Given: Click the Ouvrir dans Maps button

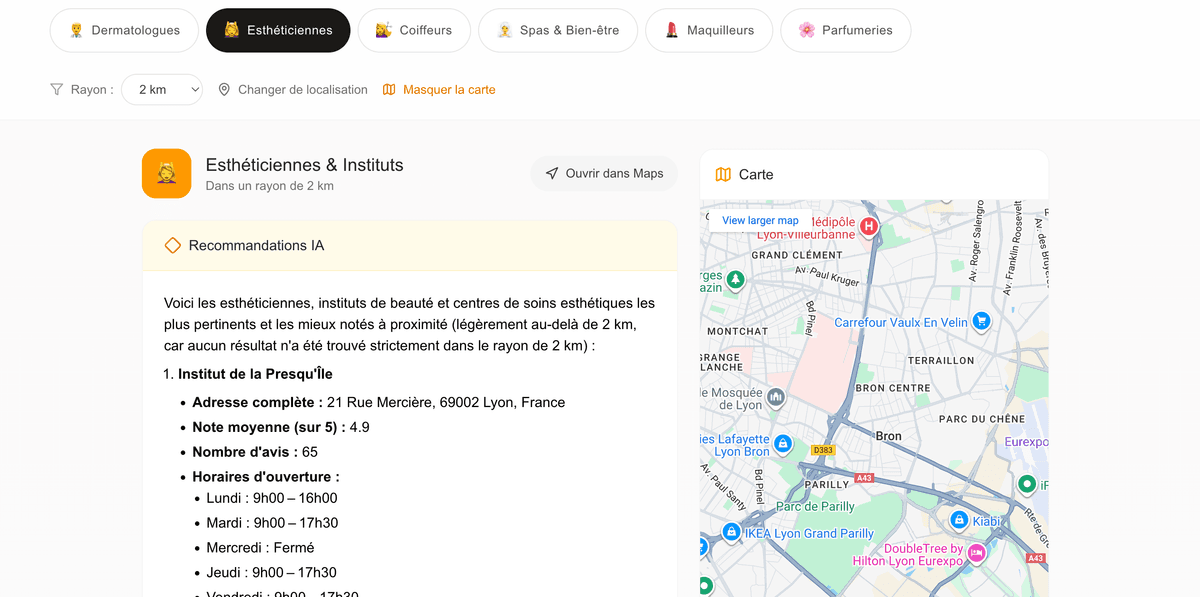Looking at the screenshot, I should 604,173.
